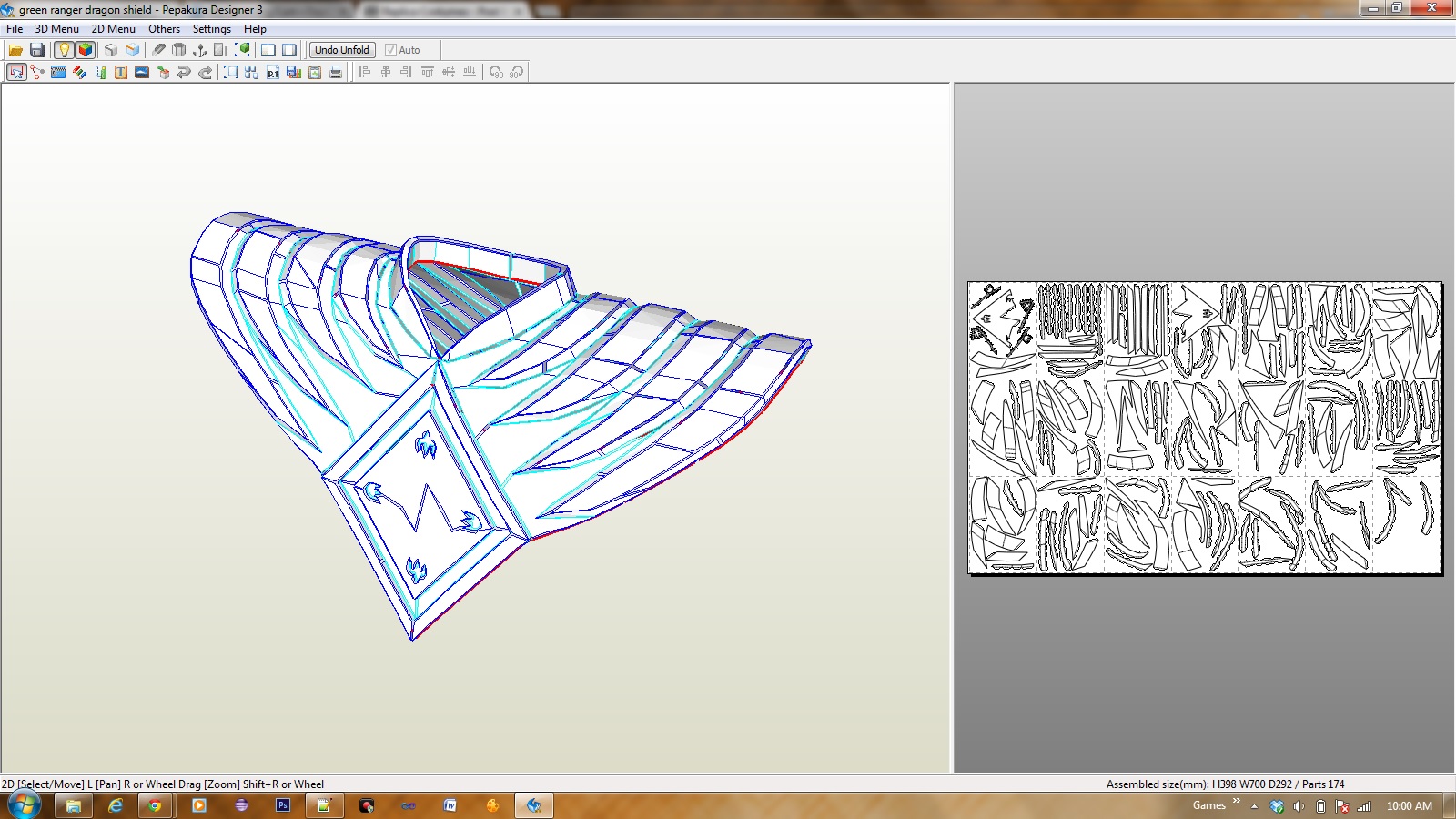Click the gray open box icon
The image size is (1456, 819).
[179, 50]
